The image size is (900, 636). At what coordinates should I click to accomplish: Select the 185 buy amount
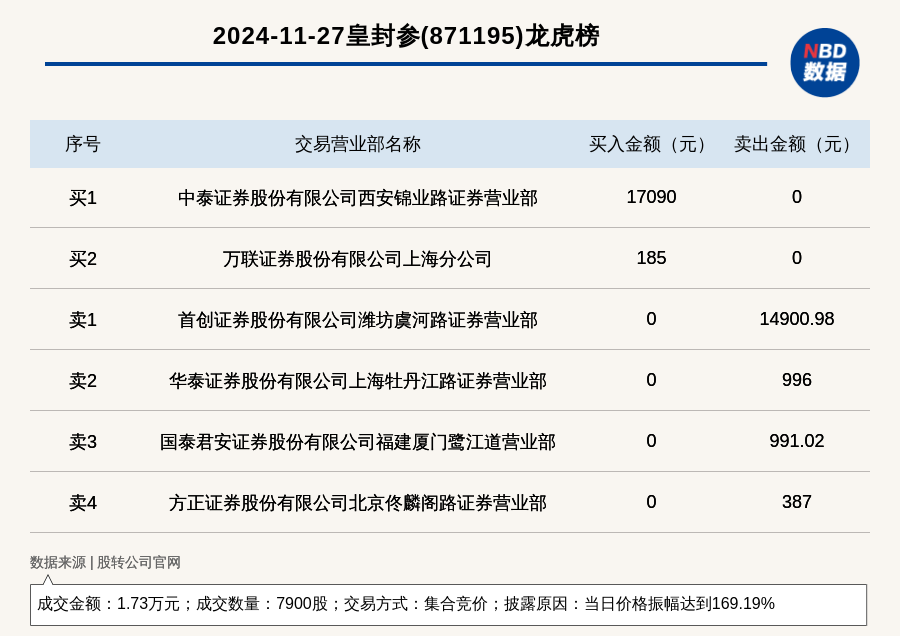point(651,258)
